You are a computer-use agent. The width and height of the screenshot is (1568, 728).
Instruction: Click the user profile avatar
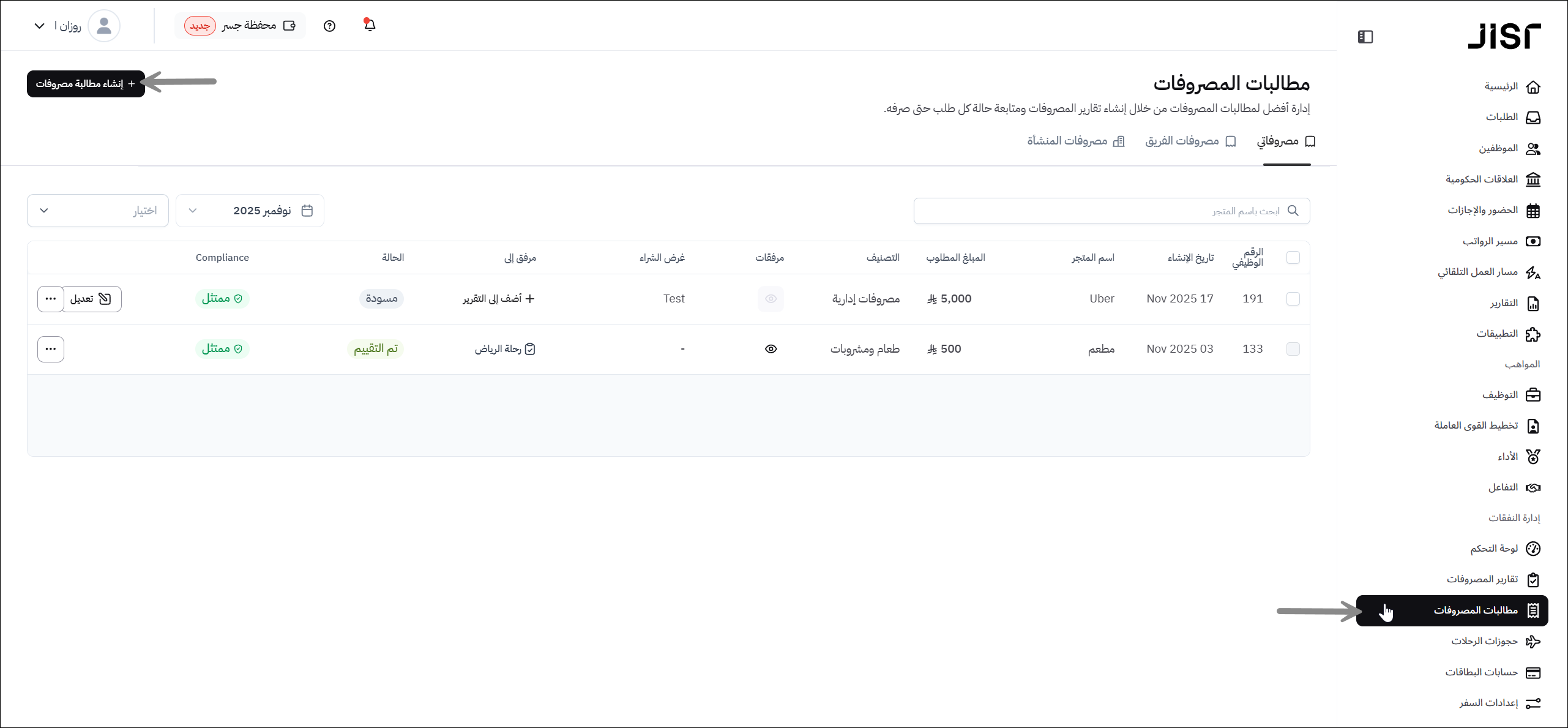104,26
